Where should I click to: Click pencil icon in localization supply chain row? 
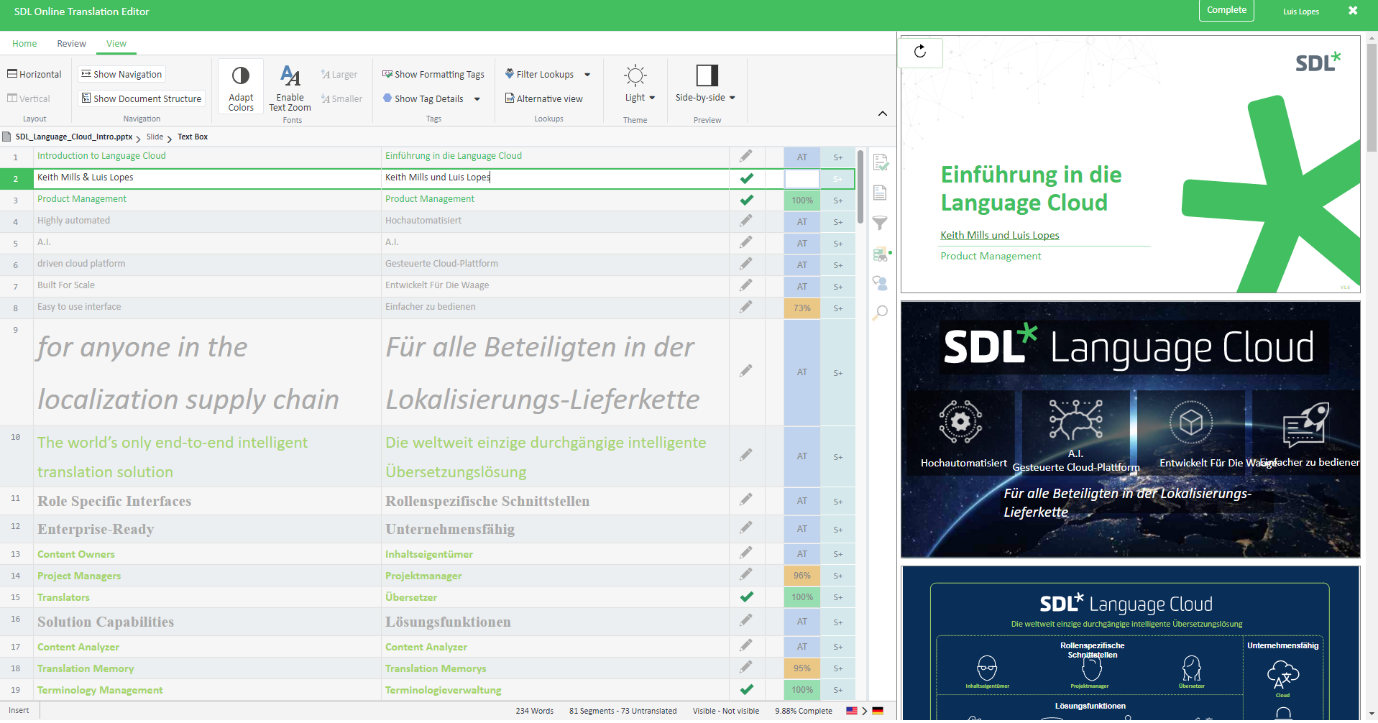(746, 371)
